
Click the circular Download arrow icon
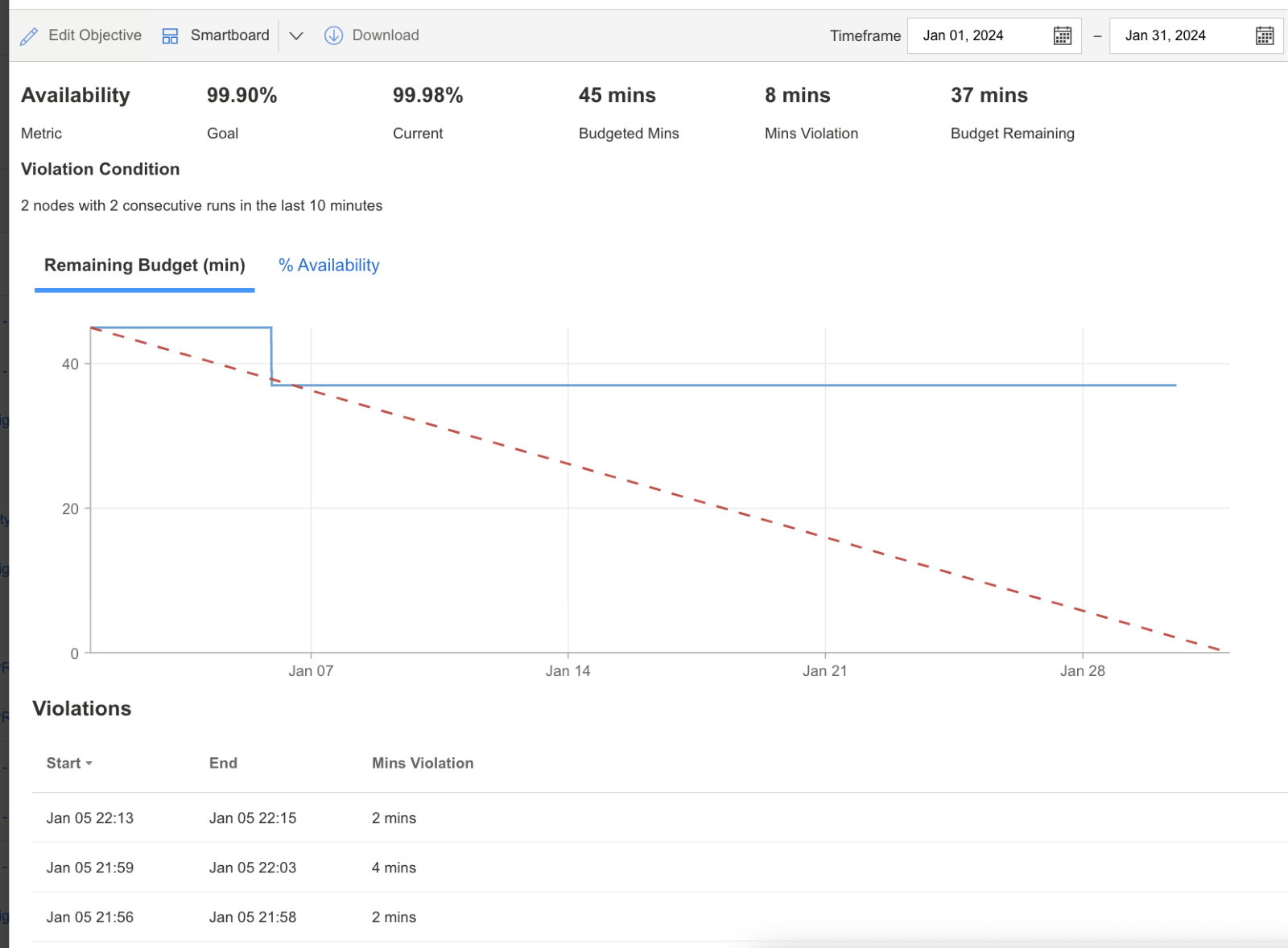click(332, 35)
